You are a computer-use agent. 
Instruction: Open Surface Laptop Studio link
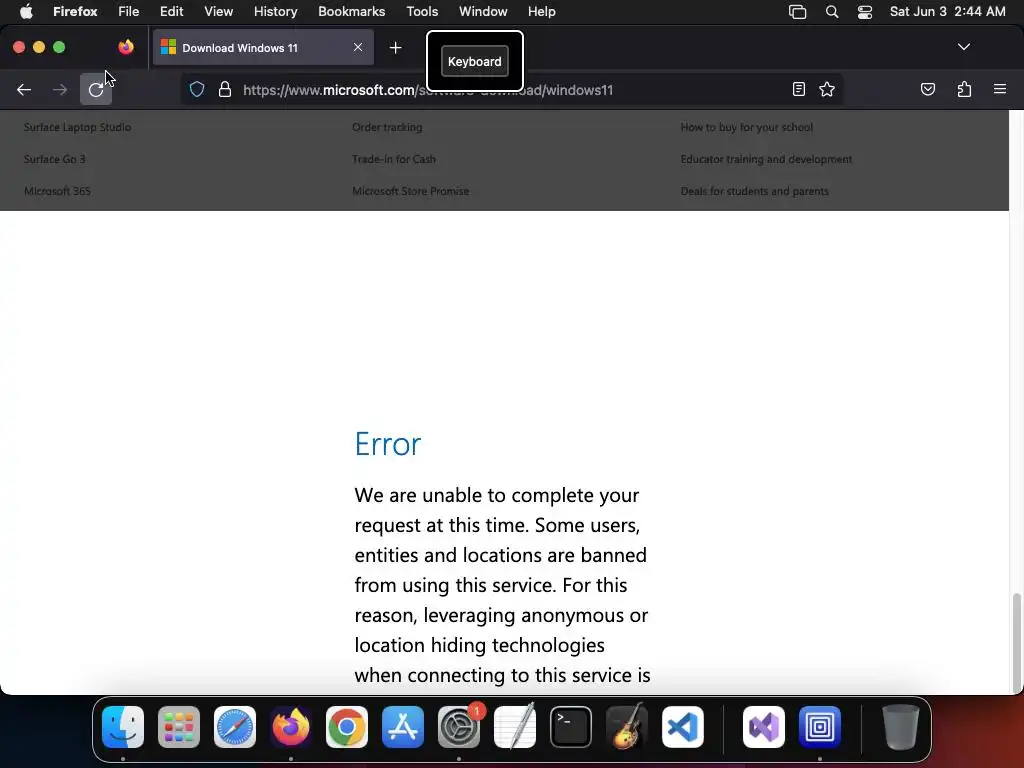[78, 127]
